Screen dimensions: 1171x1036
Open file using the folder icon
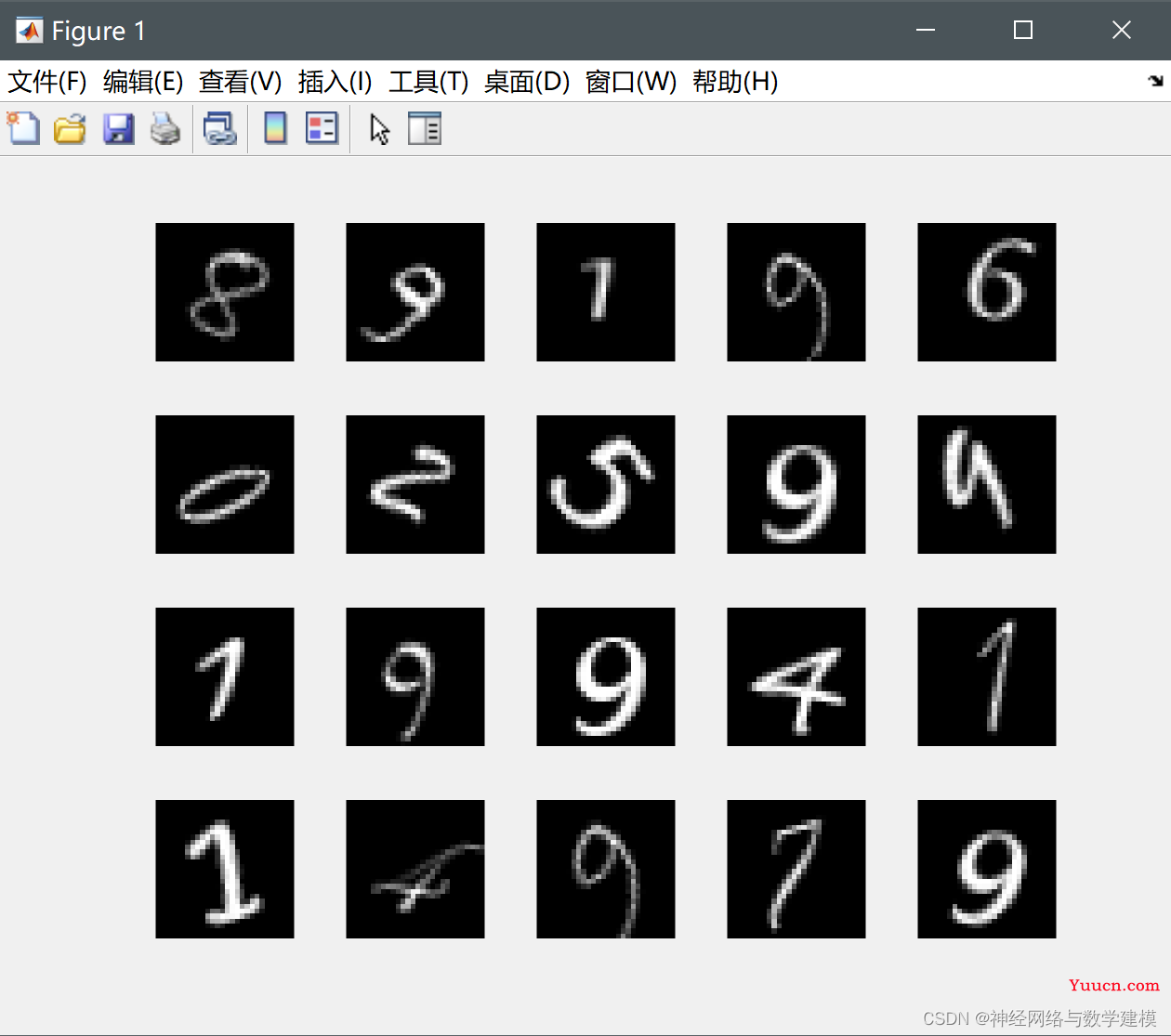[70, 128]
